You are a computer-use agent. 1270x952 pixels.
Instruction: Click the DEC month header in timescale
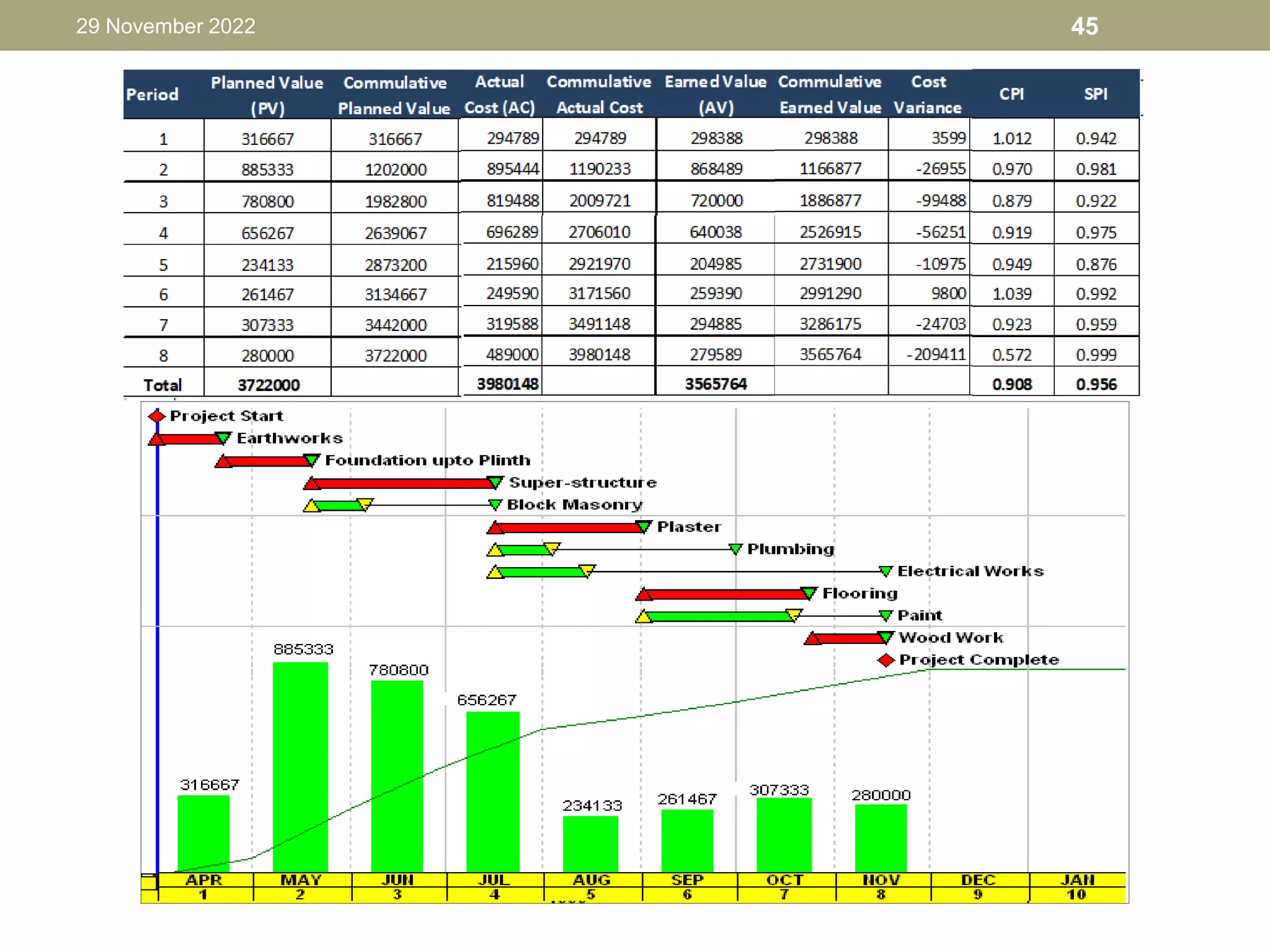[x=978, y=880]
